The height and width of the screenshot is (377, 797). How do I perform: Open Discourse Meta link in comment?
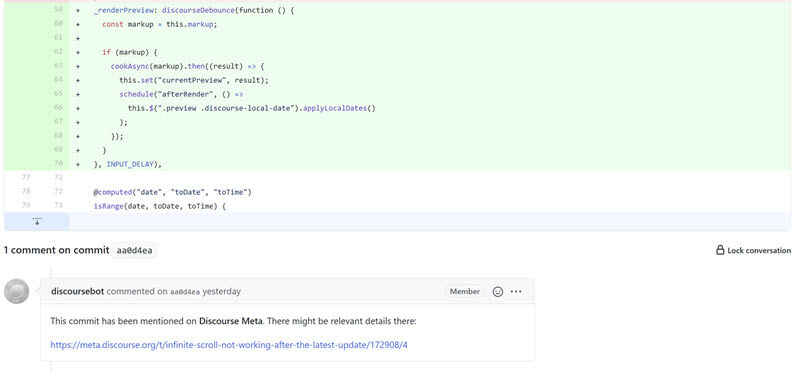(231, 321)
